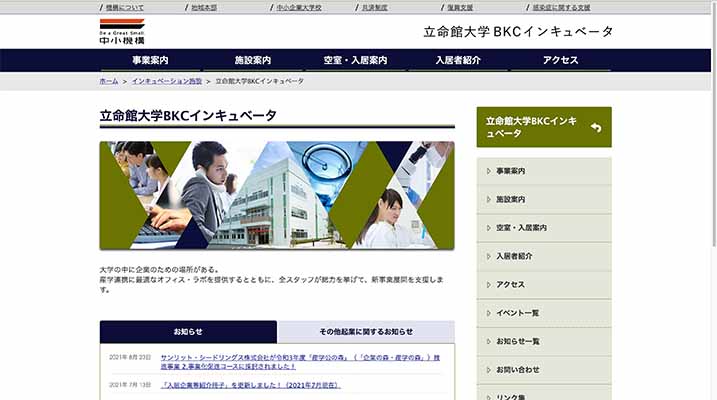The height and width of the screenshot is (400, 717).
Task: Open 空室・入居案内 navigation item
Action: tap(355, 60)
